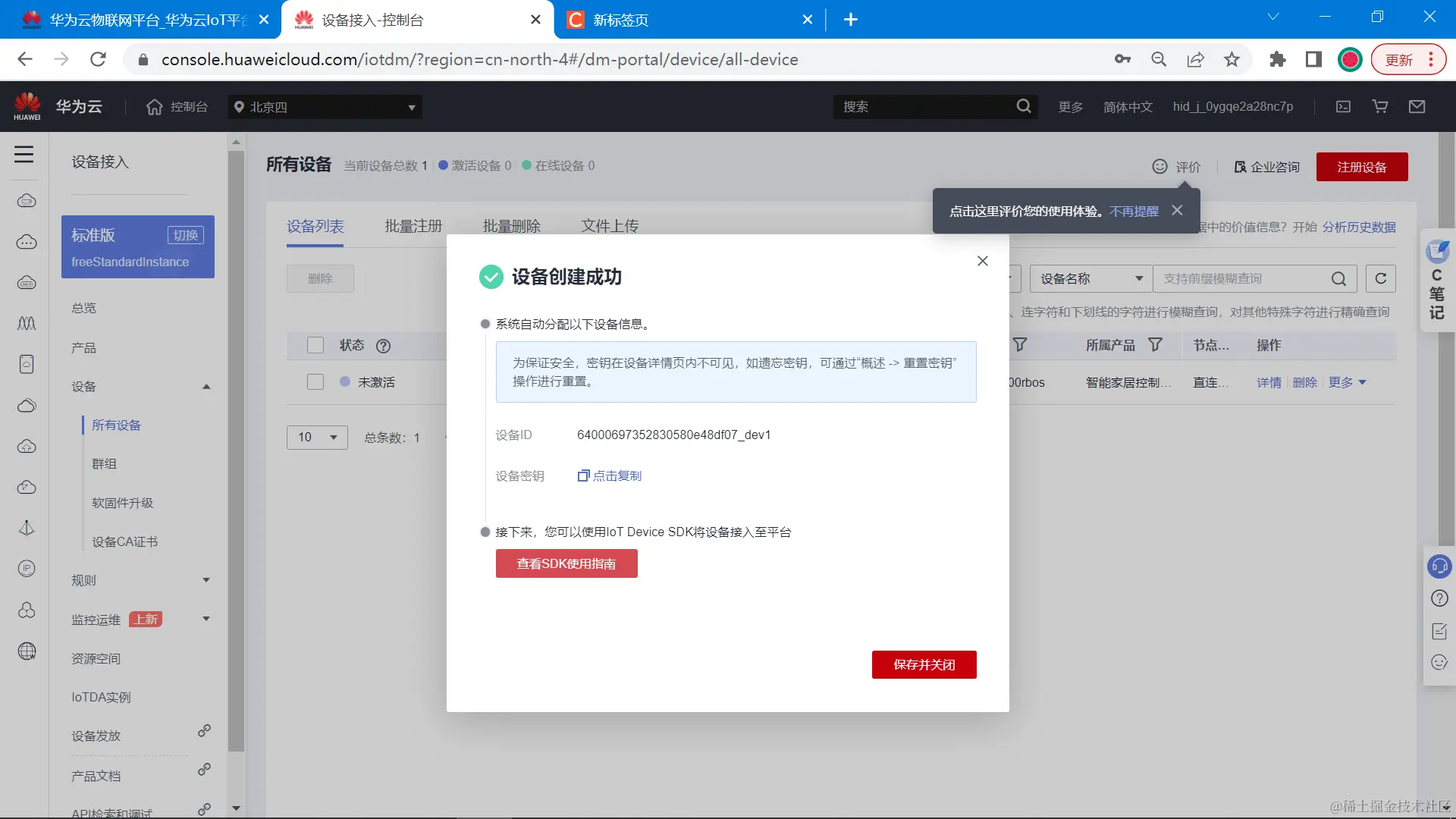The width and height of the screenshot is (1456, 819).
Task: Click the feedback edit icon on right rail
Action: click(1439, 631)
